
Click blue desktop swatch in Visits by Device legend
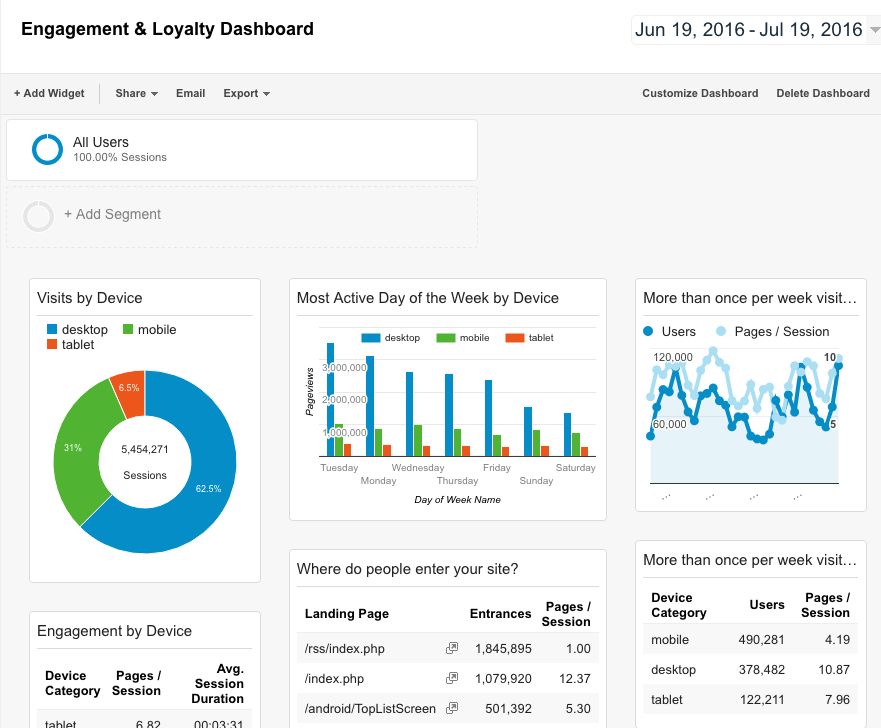point(51,330)
